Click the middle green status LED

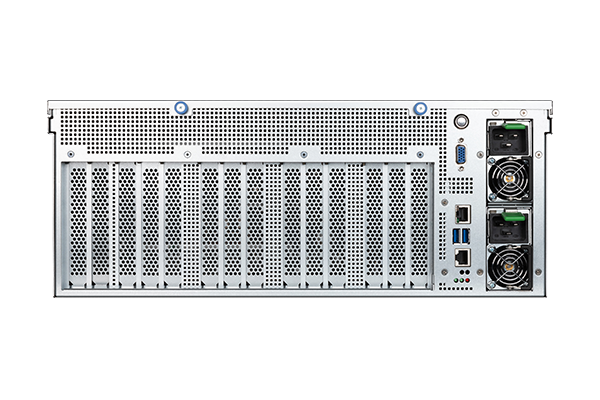pyautogui.click(x=461, y=281)
